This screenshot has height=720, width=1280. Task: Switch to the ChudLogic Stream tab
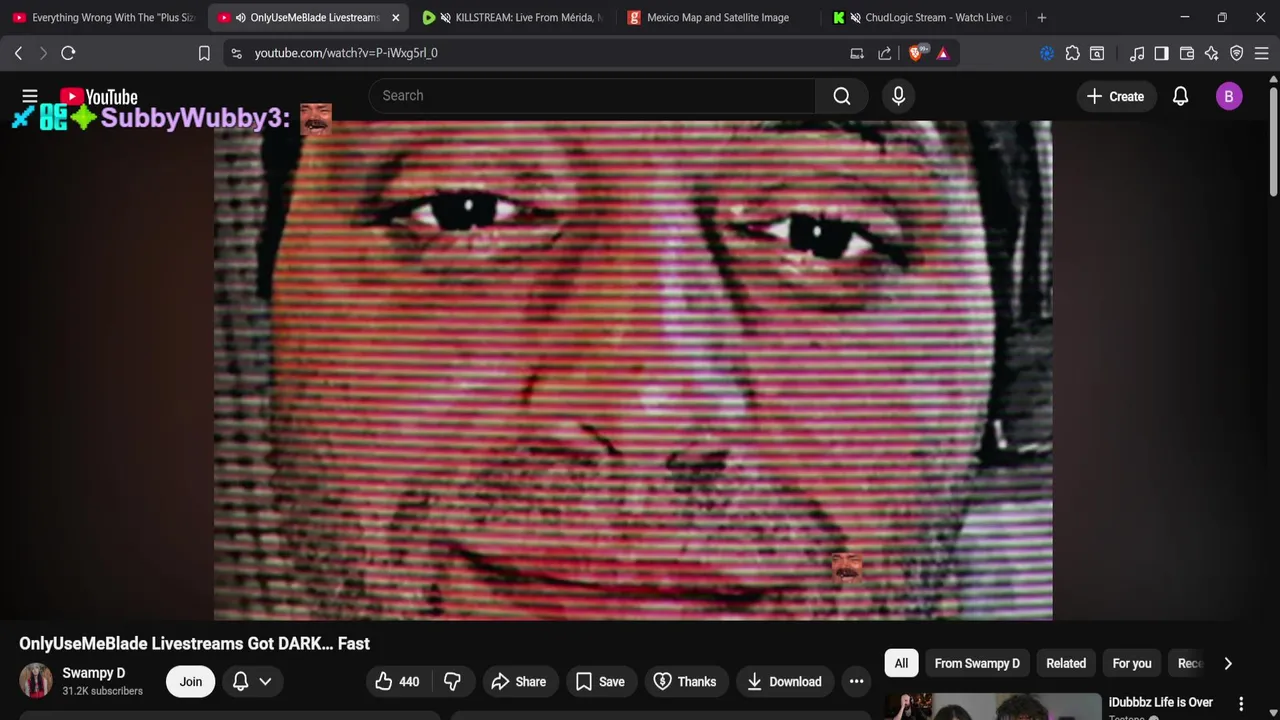(x=923, y=17)
